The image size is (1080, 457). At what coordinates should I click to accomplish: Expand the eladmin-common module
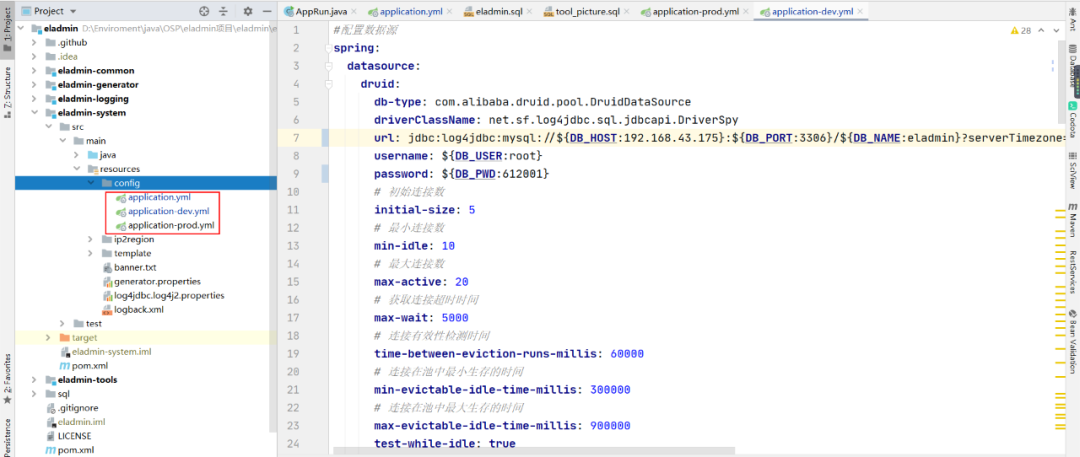click(35, 70)
